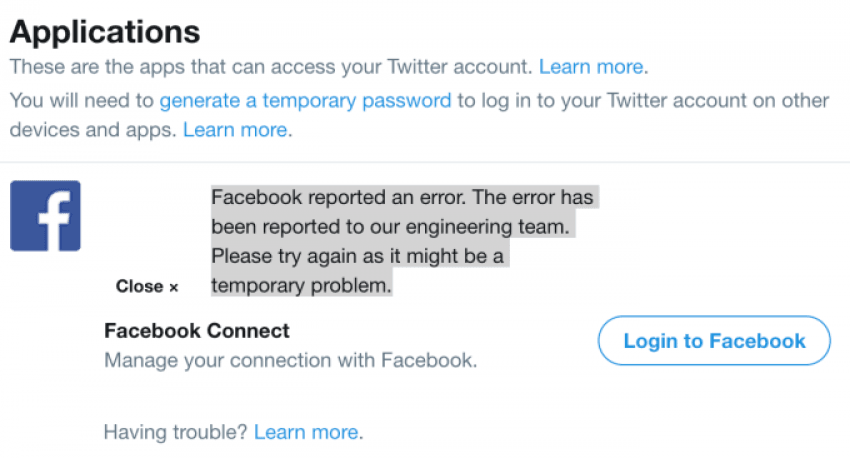
Task: Open the generate a temporary password link
Action: [x=305, y=100]
